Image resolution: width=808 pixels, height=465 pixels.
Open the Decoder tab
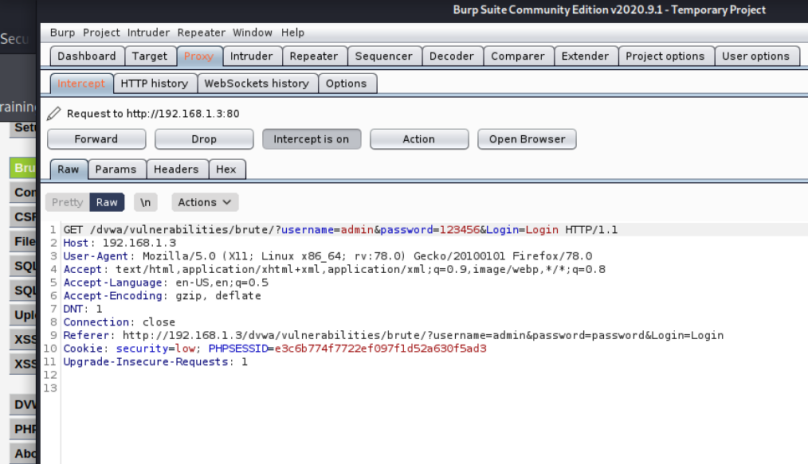[x=451, y=56]
